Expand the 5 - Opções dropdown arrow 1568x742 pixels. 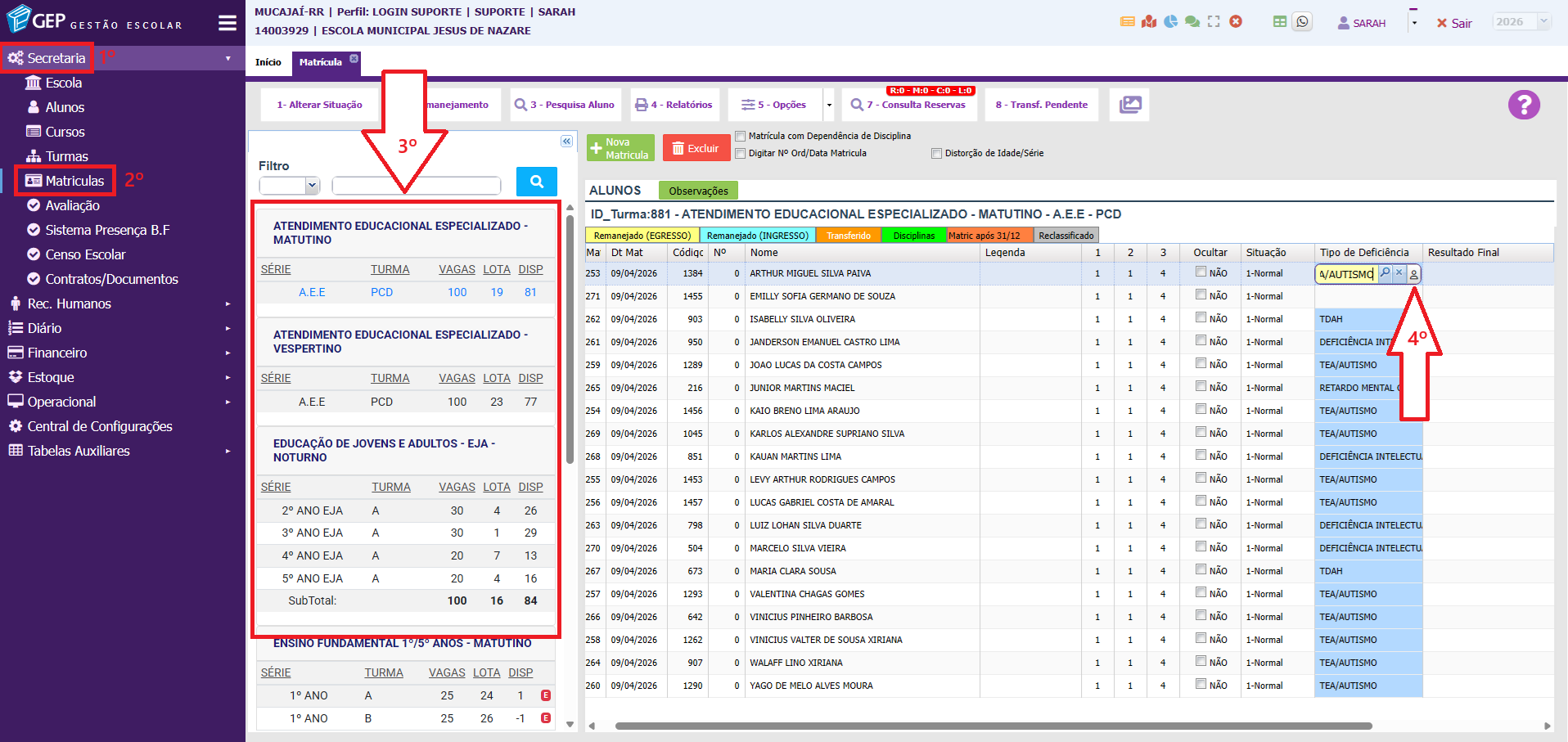tap(829, 105)
